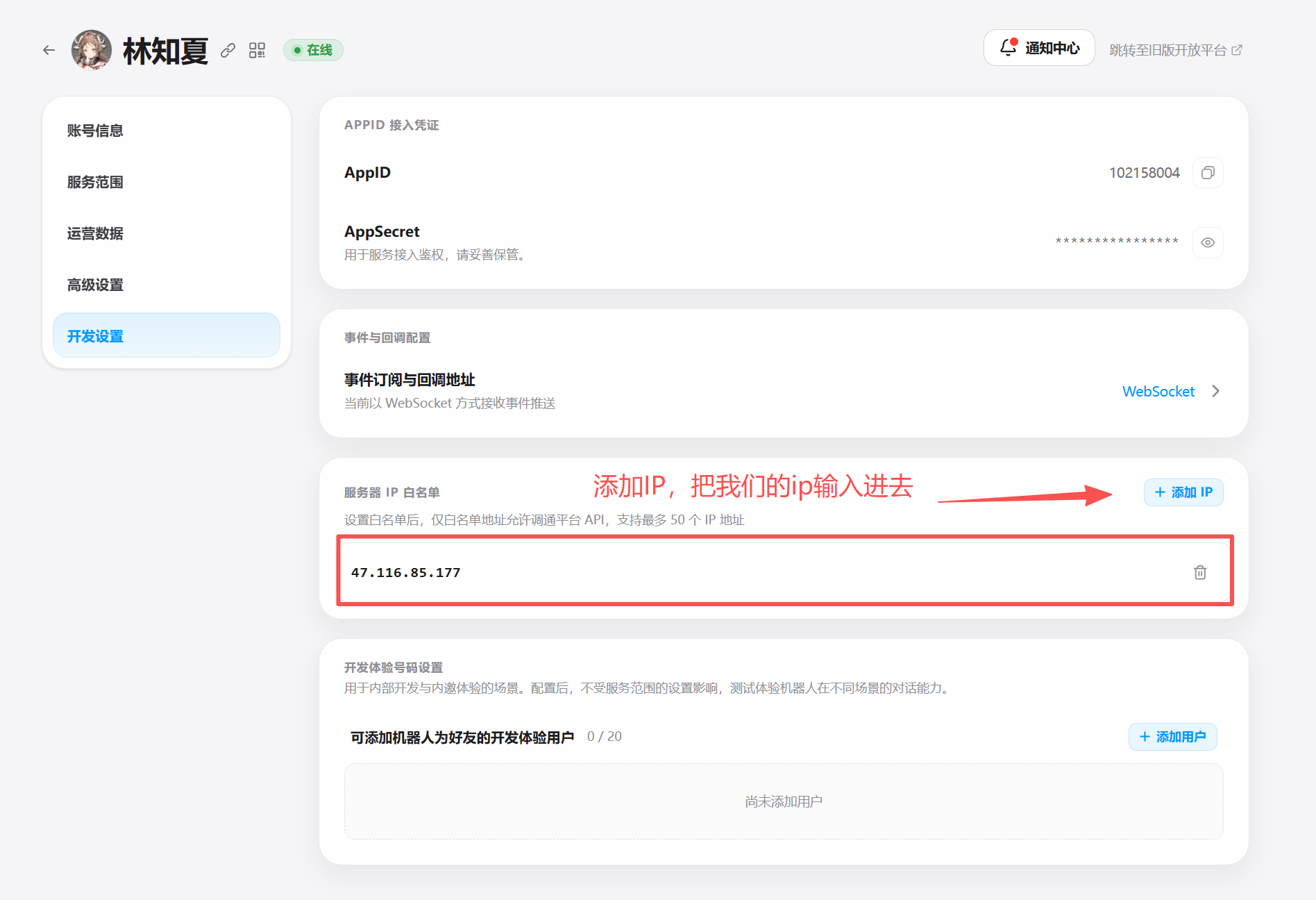Image resolution: width=1316 pixels, height=900 pixels.
Task: Click the 林知夏 bot name heading
Action: tap(166, 51)
